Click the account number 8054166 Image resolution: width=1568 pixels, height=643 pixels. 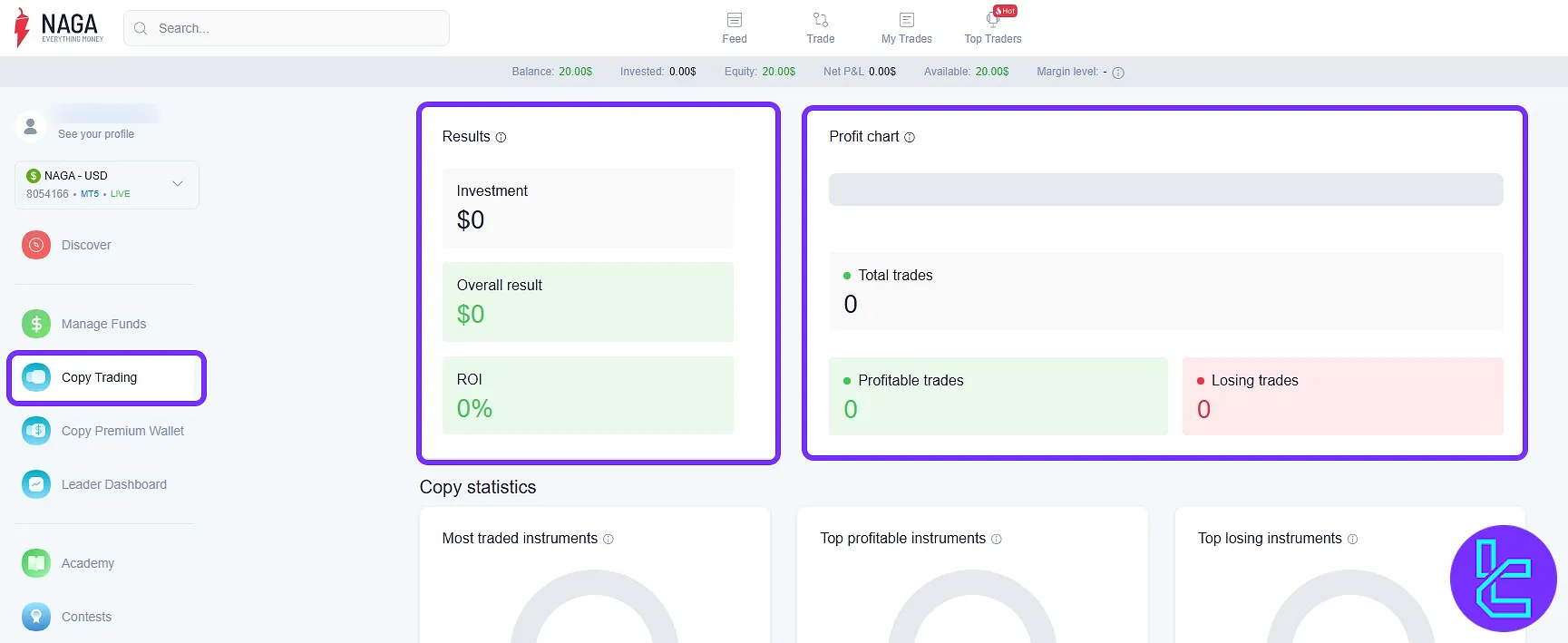click(47, 194)
